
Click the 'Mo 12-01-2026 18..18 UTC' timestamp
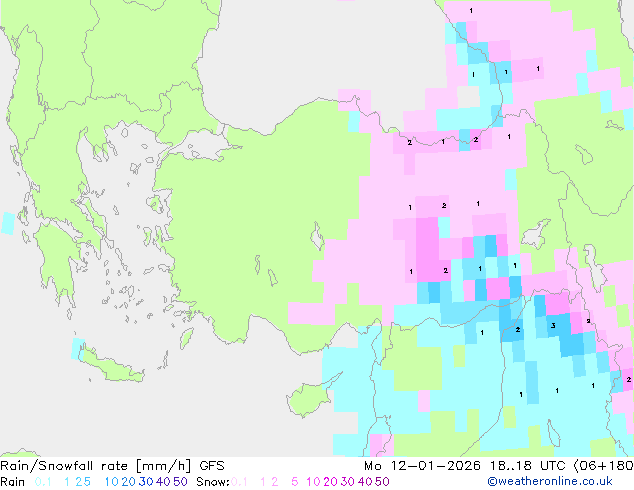coord(465,466)
